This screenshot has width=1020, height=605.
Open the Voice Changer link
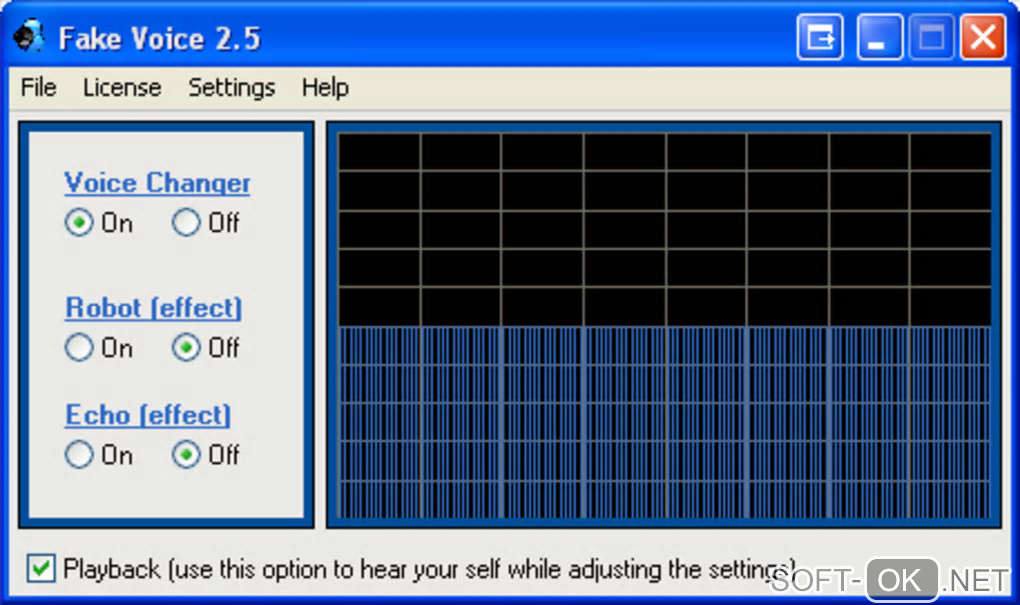click(157, 183)
